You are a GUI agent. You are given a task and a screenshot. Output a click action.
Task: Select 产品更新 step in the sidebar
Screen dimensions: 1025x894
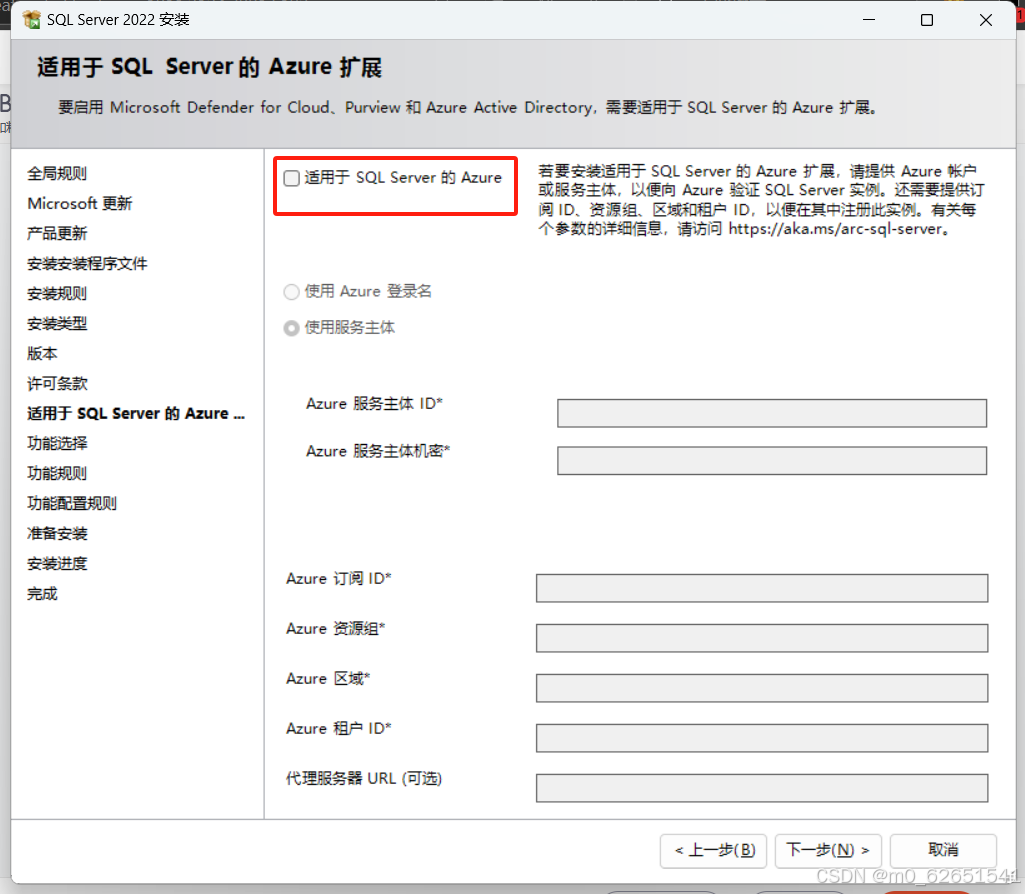(x=57, y=233)
